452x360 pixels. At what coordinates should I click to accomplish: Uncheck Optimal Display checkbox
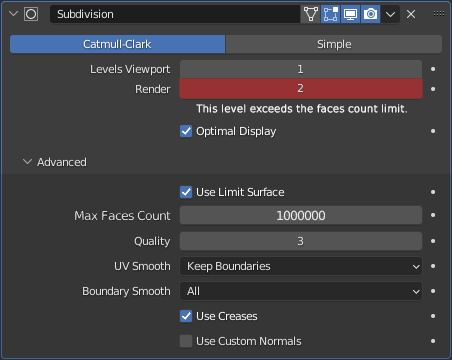coord(186,131)
